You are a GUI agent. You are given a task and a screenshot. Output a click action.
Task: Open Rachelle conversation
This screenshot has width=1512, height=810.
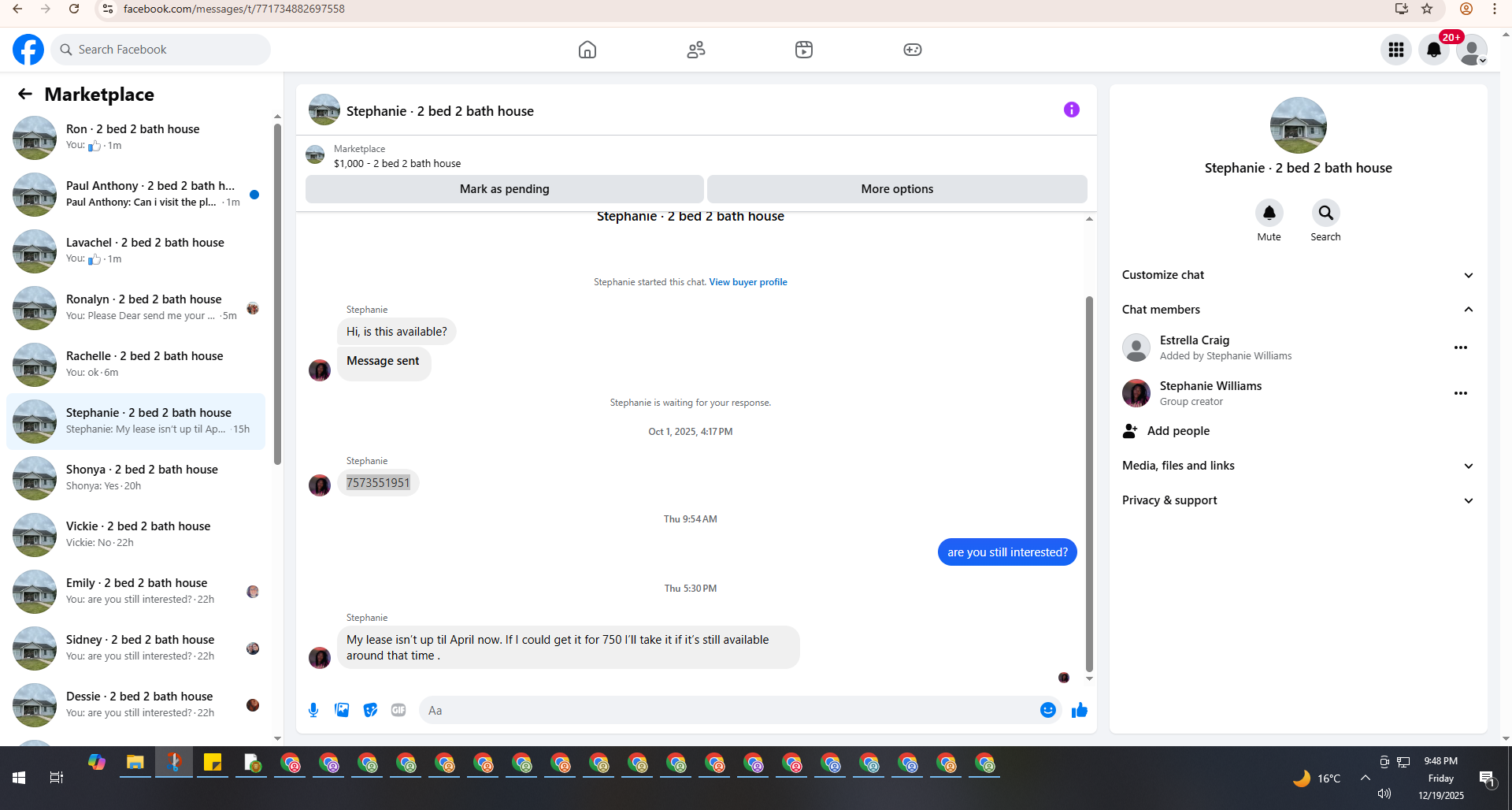click(136, 365)
